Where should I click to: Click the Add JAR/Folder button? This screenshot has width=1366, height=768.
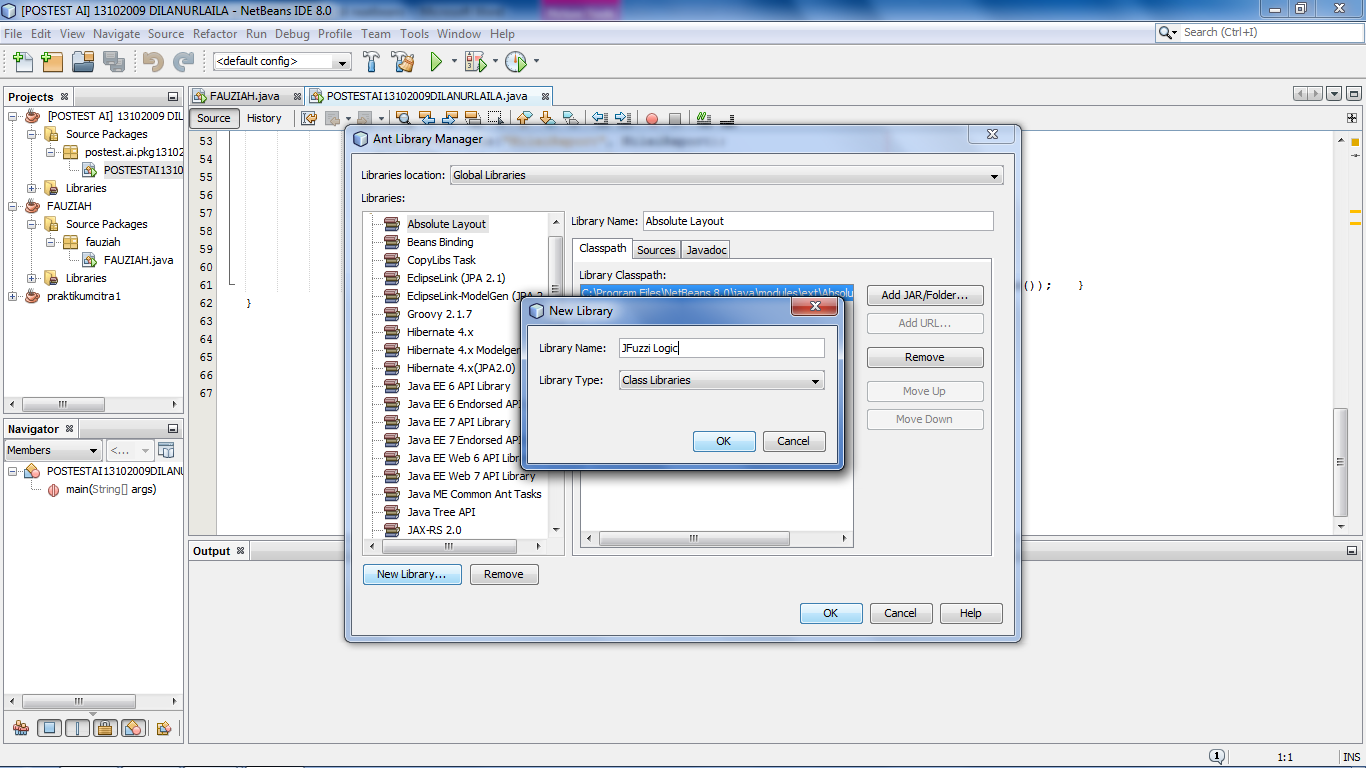pos(925,296)
